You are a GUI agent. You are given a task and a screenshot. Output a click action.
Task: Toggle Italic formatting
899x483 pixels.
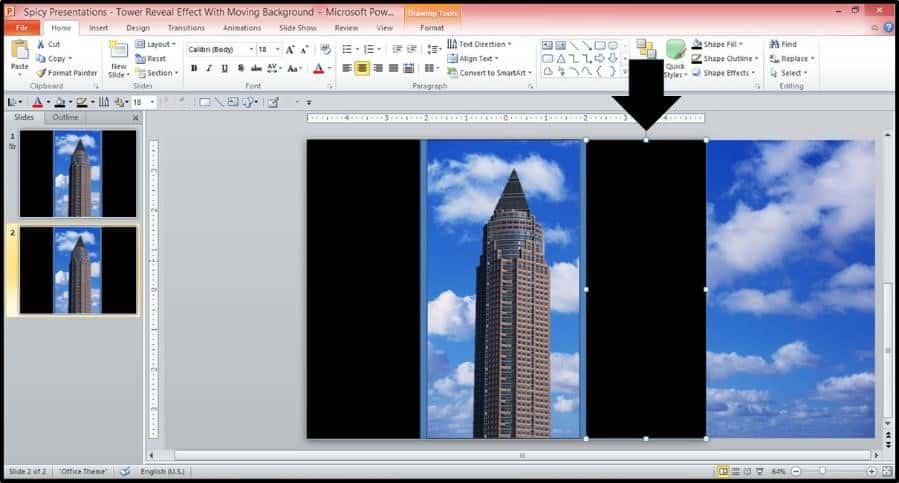[x=209, y=68]
